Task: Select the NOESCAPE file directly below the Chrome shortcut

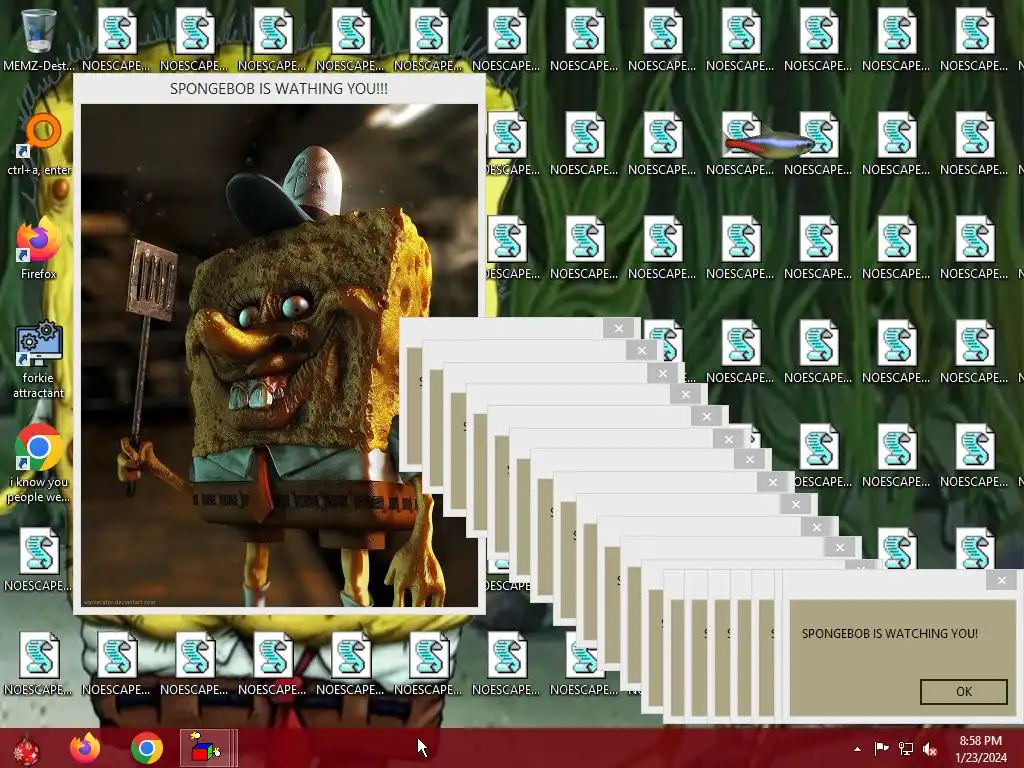Action: pos(39,560)
